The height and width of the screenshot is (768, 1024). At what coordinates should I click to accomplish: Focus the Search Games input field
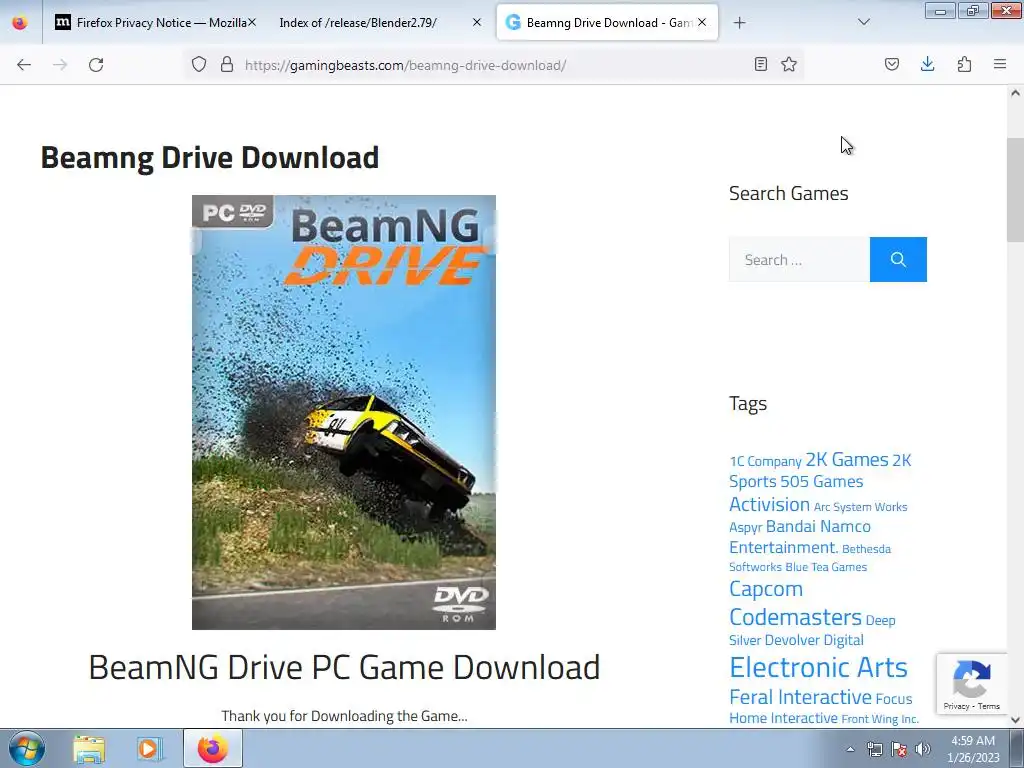pyautogui.click(x=799, y=259)
